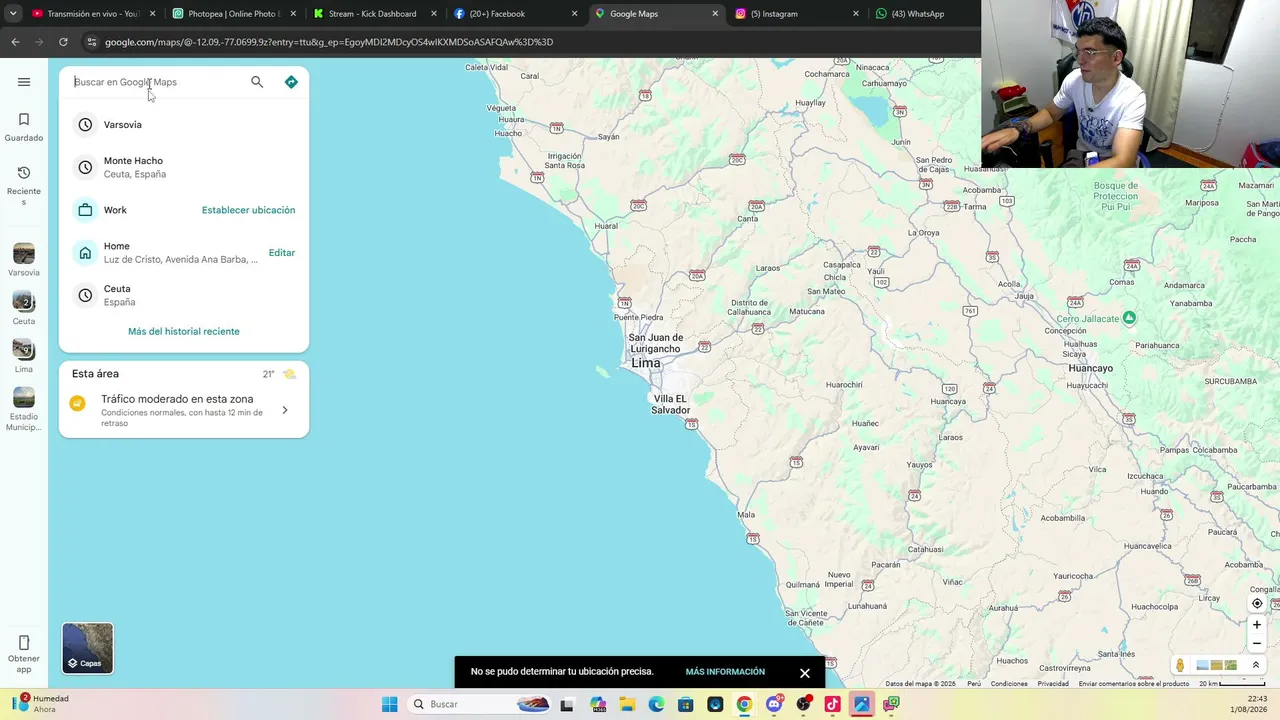The image size is (1280, 720).
Task: Center map on your location
Action: click(1257, 603)
